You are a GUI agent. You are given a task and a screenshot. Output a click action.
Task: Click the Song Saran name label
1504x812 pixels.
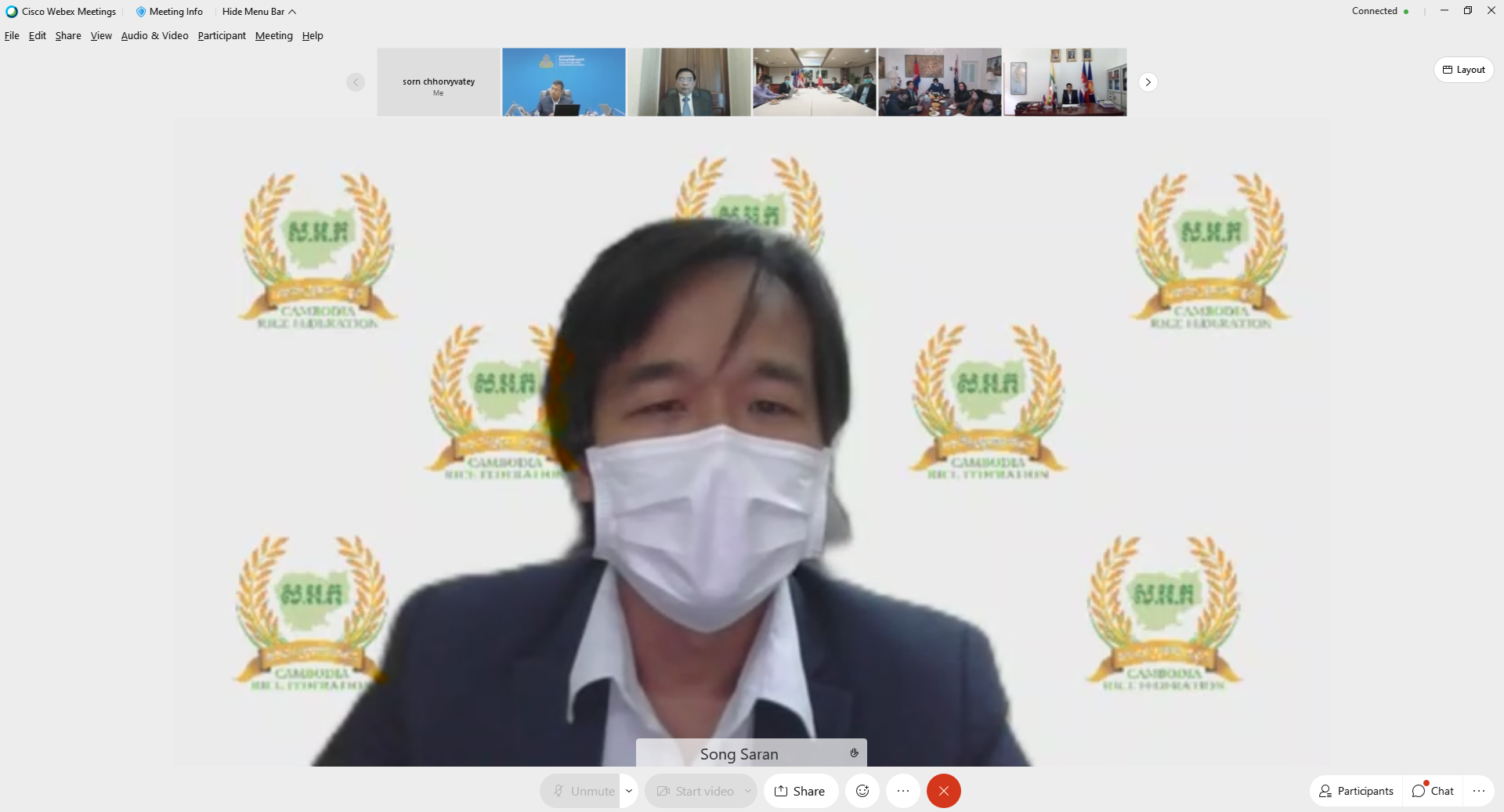coord(739,754)
